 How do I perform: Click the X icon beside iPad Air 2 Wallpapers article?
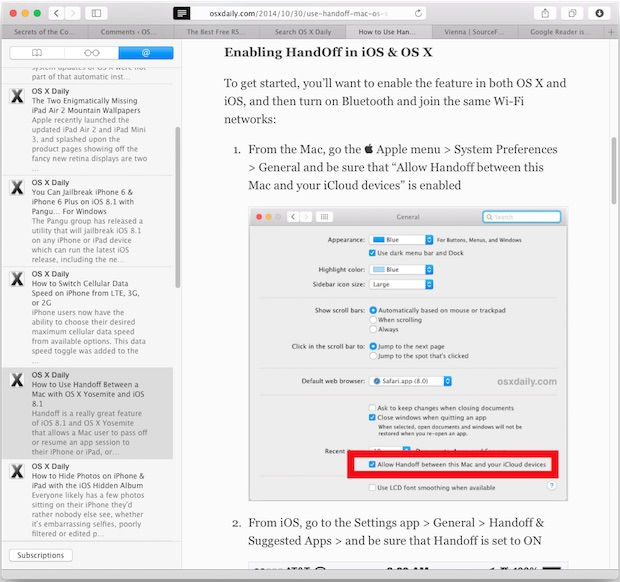(17, 96)
